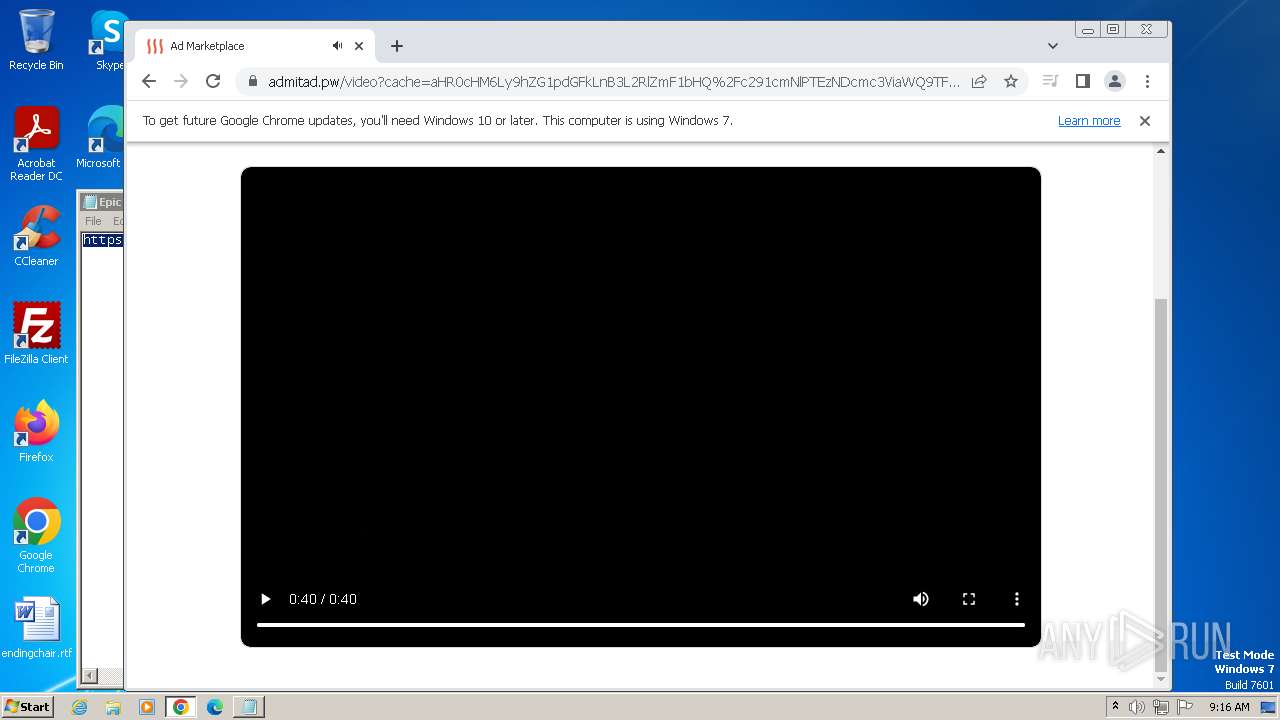Select the Google Chrome desktop icon
Screen dimensions: 1280x720
(x=36, y=536)
